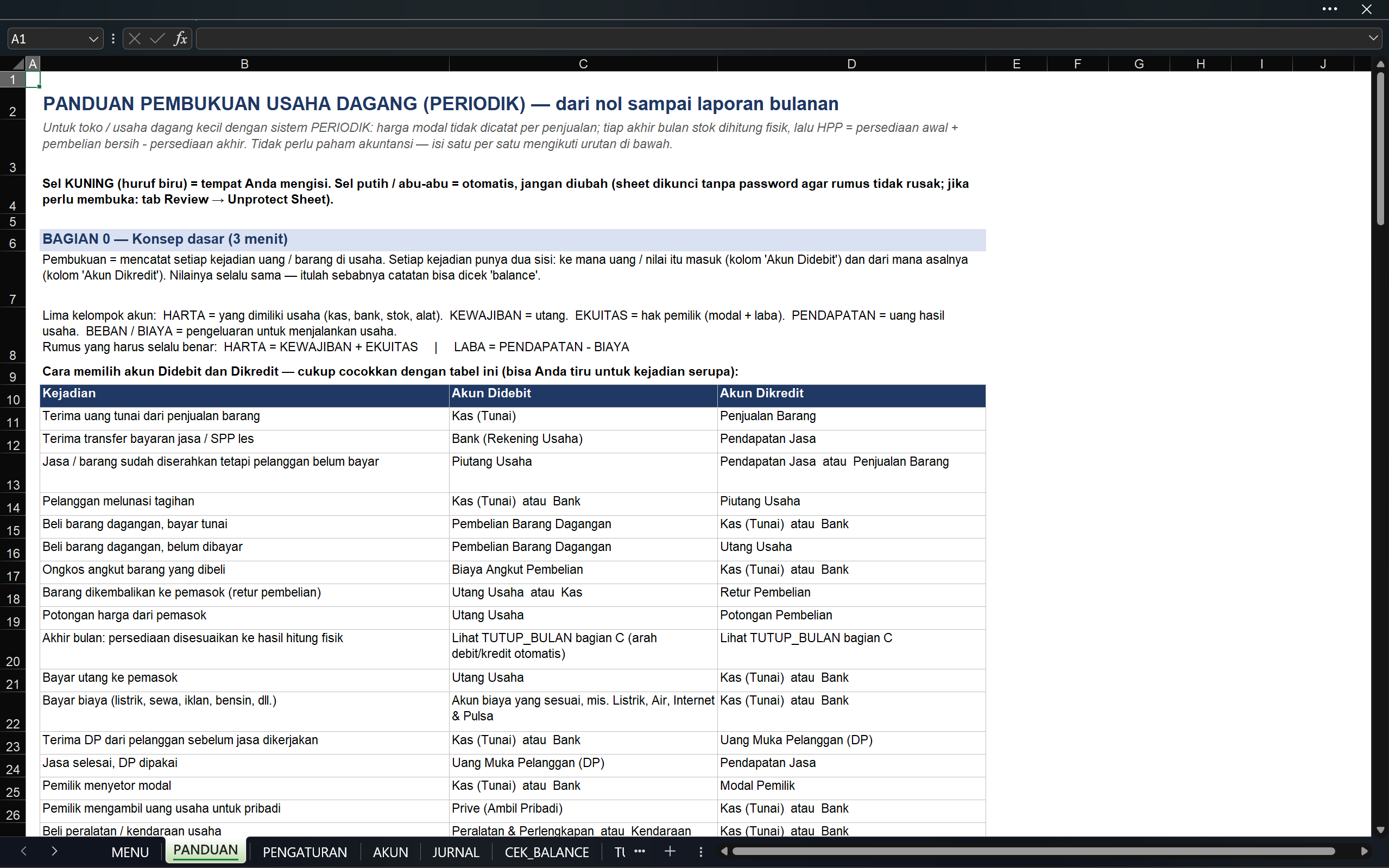Select the 'Akun Dikredit' header cell
This screenshot has width=1389, height=868.
click(851, 396)
